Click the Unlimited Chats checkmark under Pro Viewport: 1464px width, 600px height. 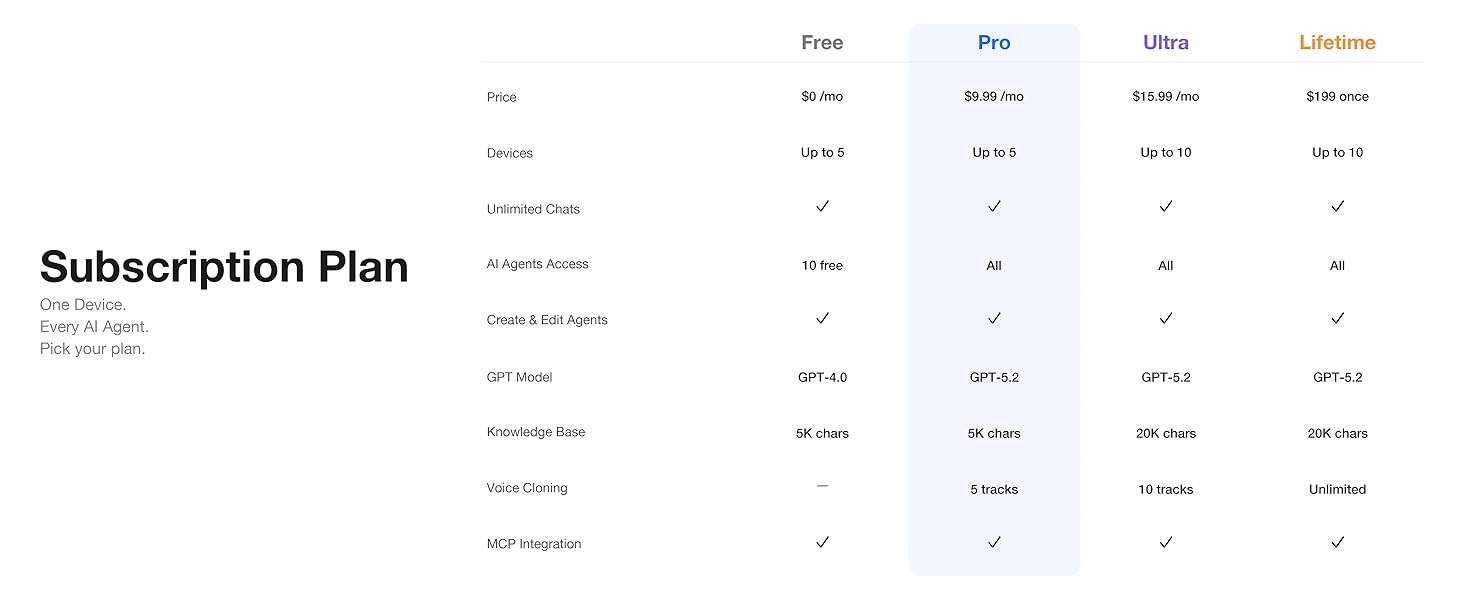click(994, 207)
